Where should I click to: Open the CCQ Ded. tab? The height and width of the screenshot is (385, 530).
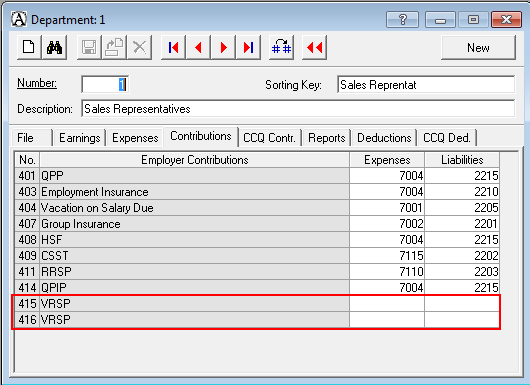point(447,138)
